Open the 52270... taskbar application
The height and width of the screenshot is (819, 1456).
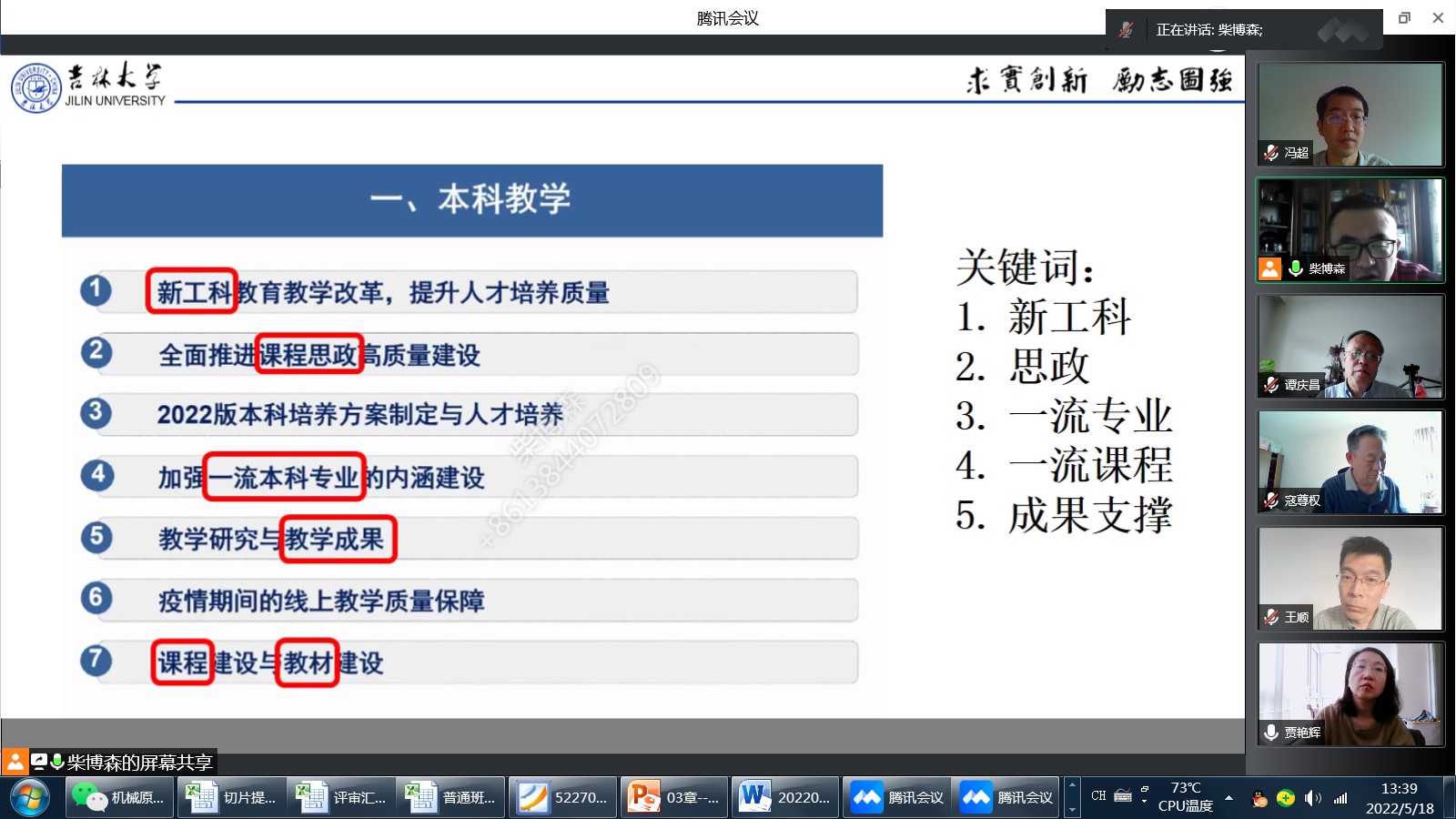(x=563, y=798)
